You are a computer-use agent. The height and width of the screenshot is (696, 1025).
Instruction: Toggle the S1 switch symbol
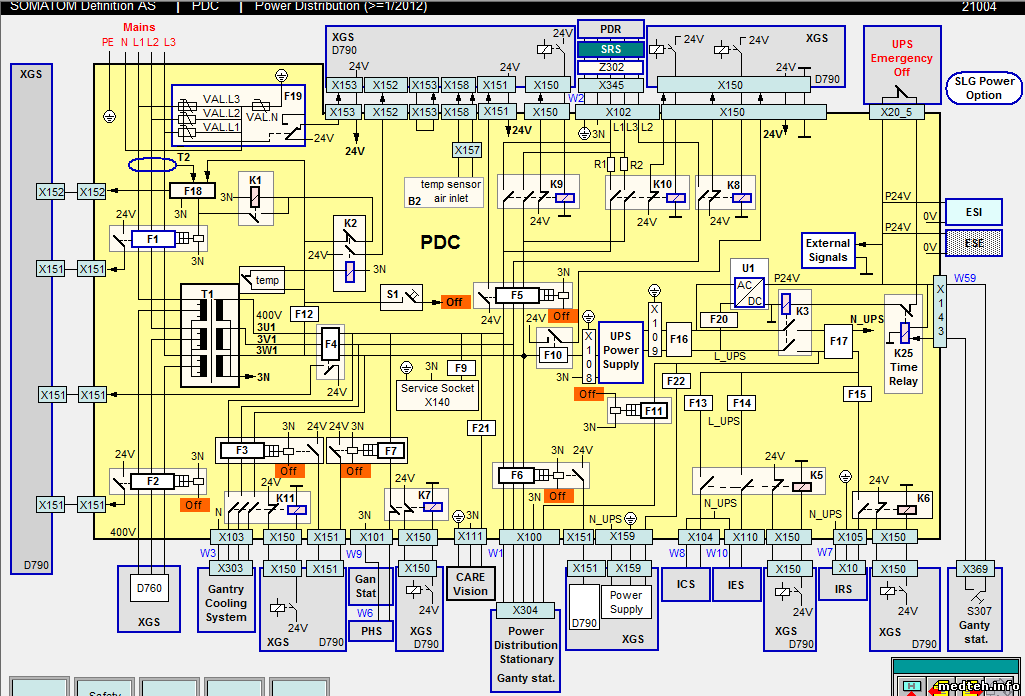pos(404,295)
